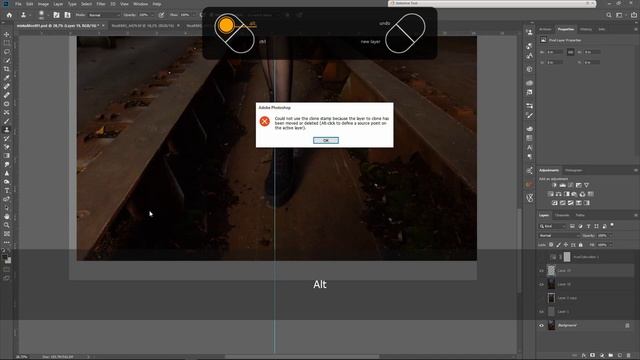640x360 pixels.
Task: Click the Background layer thumbnail
Action: (551, 325)
